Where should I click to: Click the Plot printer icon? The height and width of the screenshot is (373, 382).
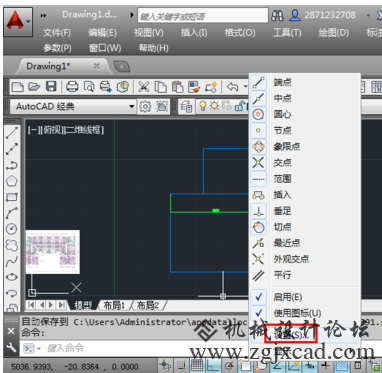tap(72, 87)
